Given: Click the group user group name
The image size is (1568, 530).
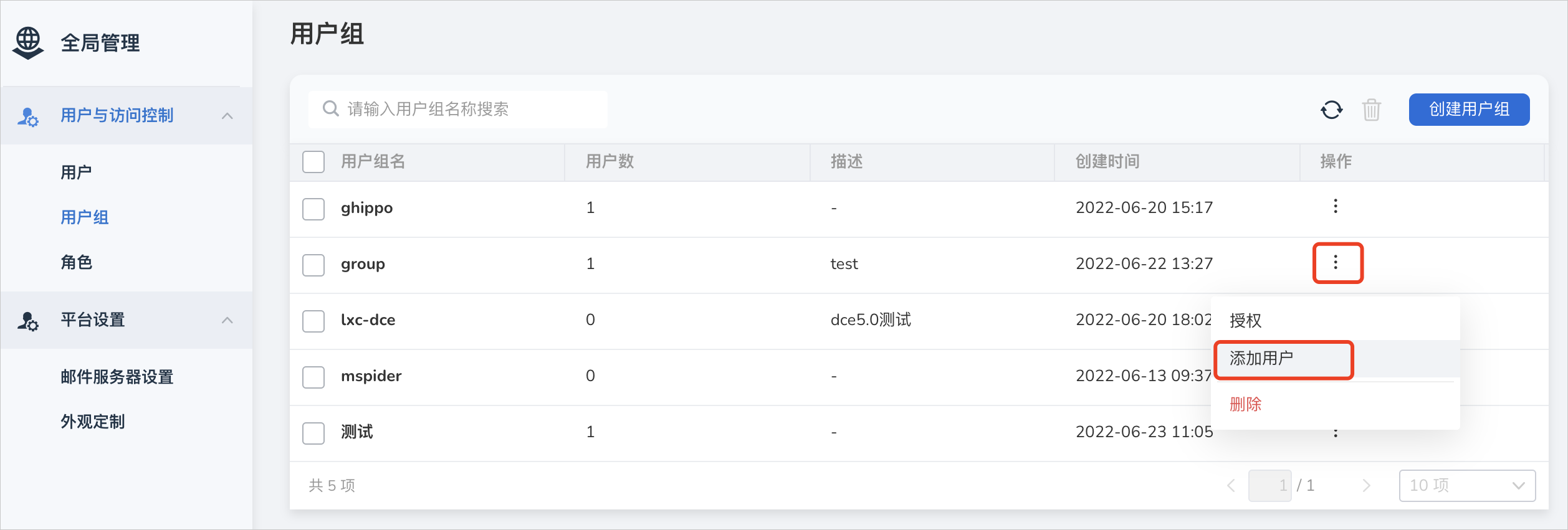Looking at the screenshot, I should (363, 264).
